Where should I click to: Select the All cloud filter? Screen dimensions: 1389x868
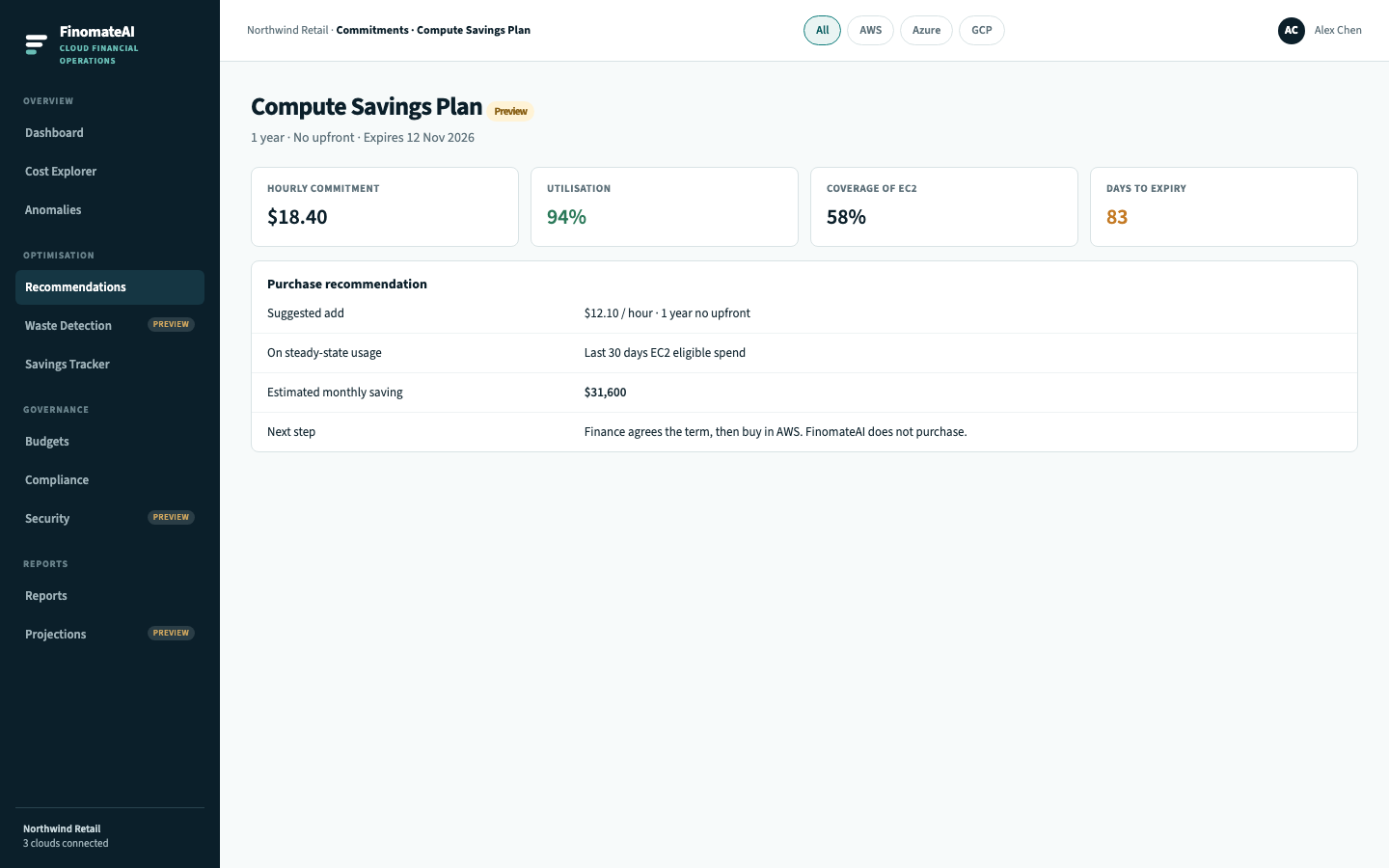[x=822, y=31]
